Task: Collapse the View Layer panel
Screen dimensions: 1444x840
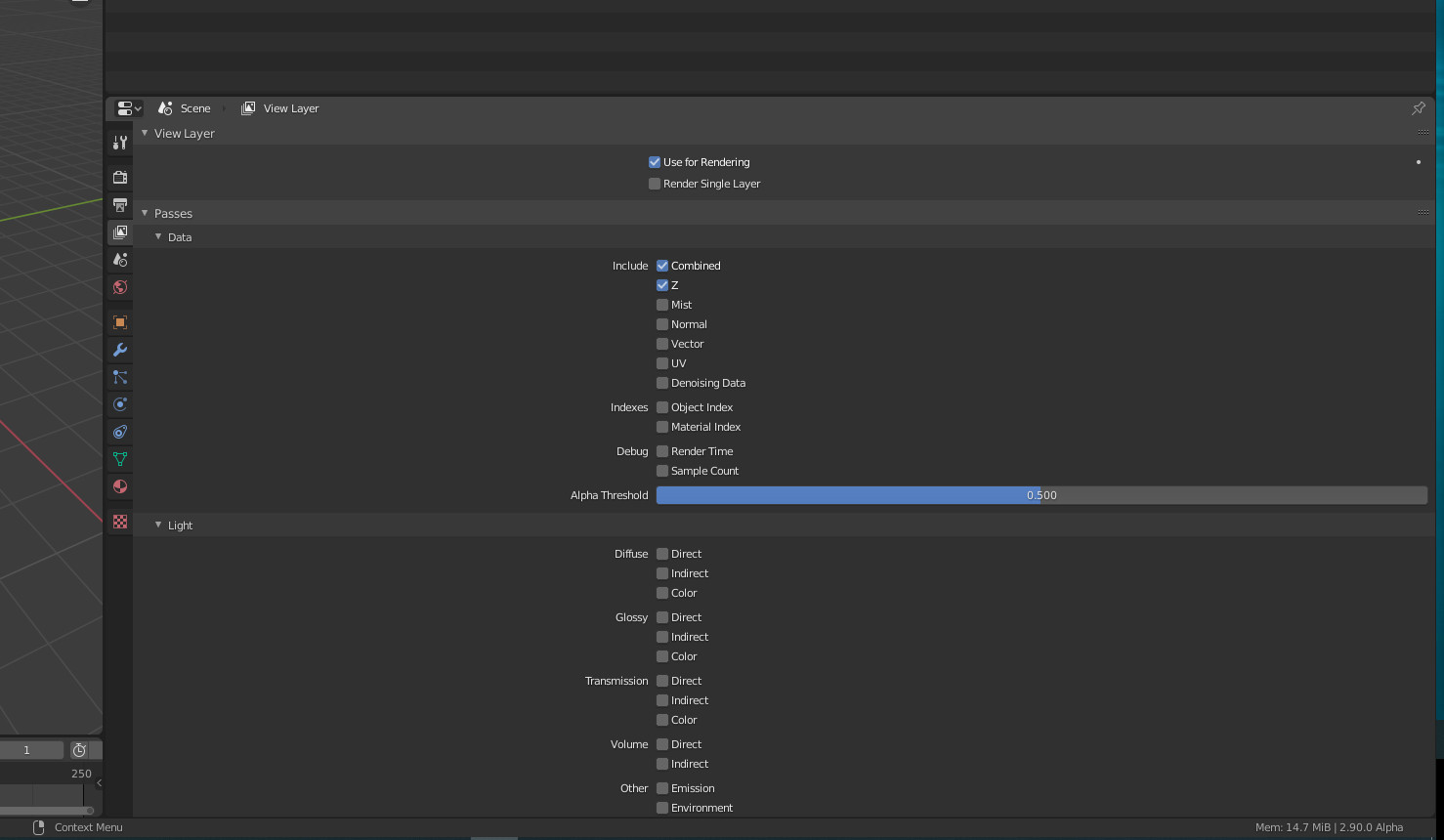Action: click(x=145, y=133)
